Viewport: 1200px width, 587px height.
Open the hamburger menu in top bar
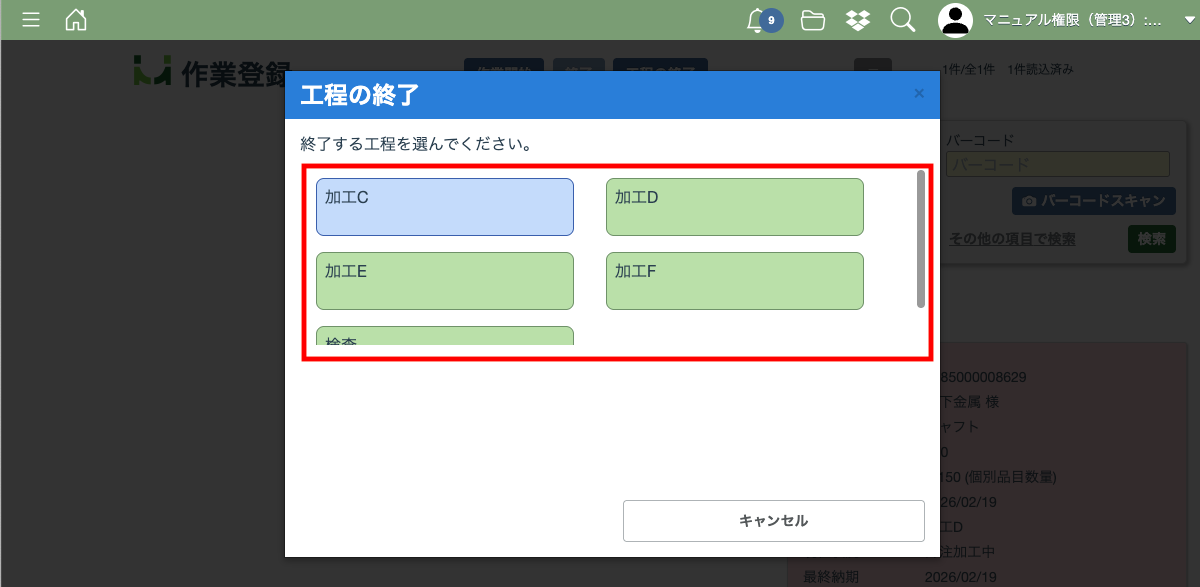31,20
